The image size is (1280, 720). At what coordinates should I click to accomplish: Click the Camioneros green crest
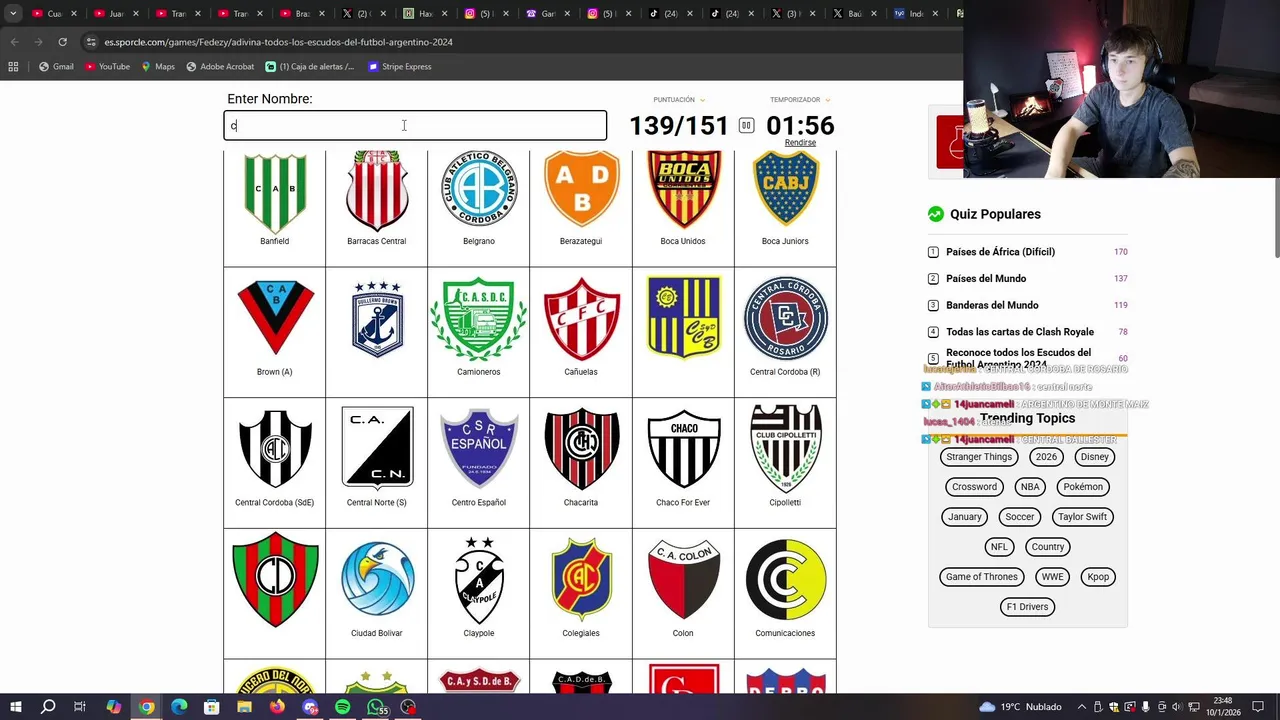point(479,318)
